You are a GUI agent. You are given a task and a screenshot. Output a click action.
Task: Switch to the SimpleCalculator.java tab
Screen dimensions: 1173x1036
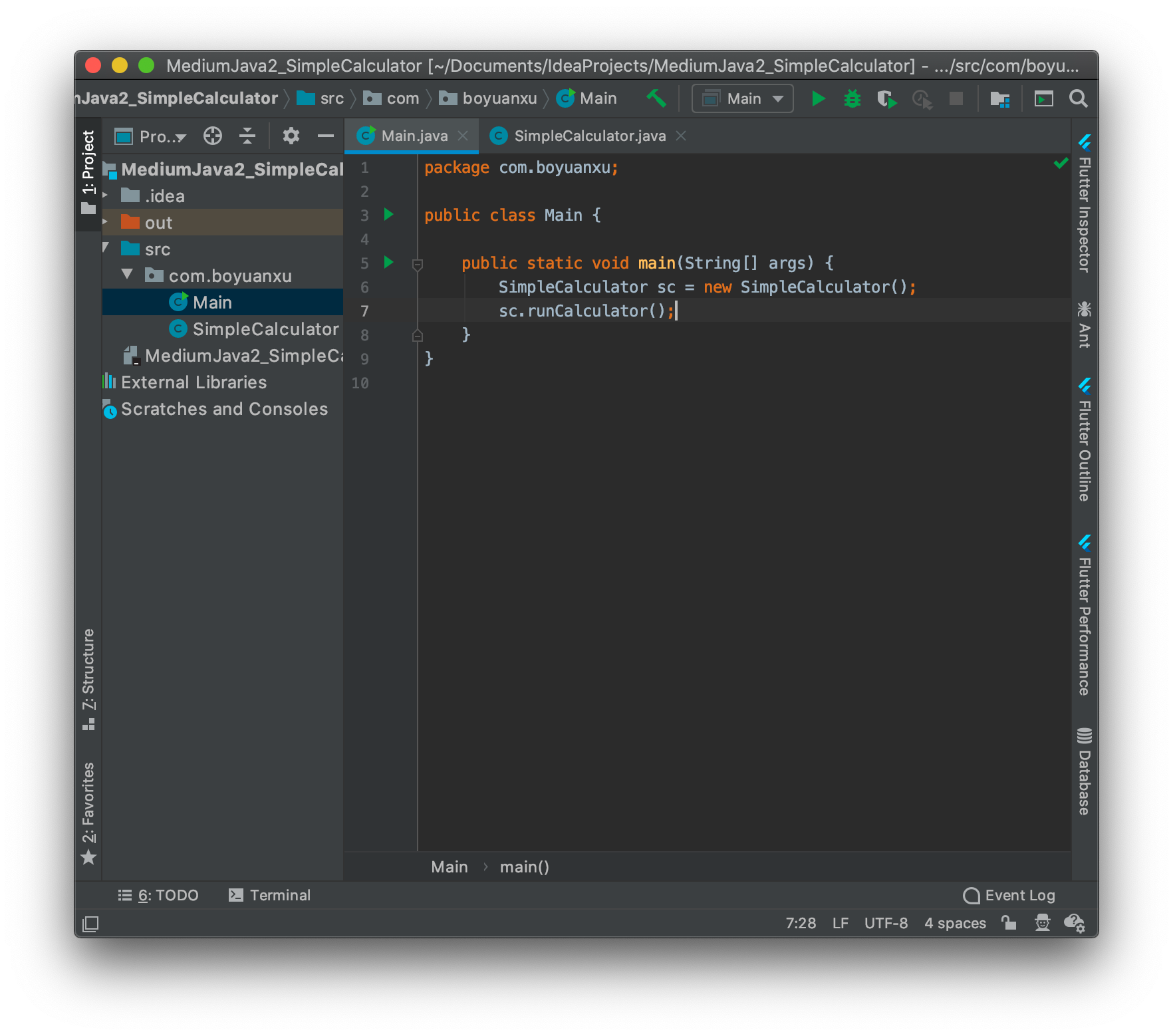click(x=589, y=136)
